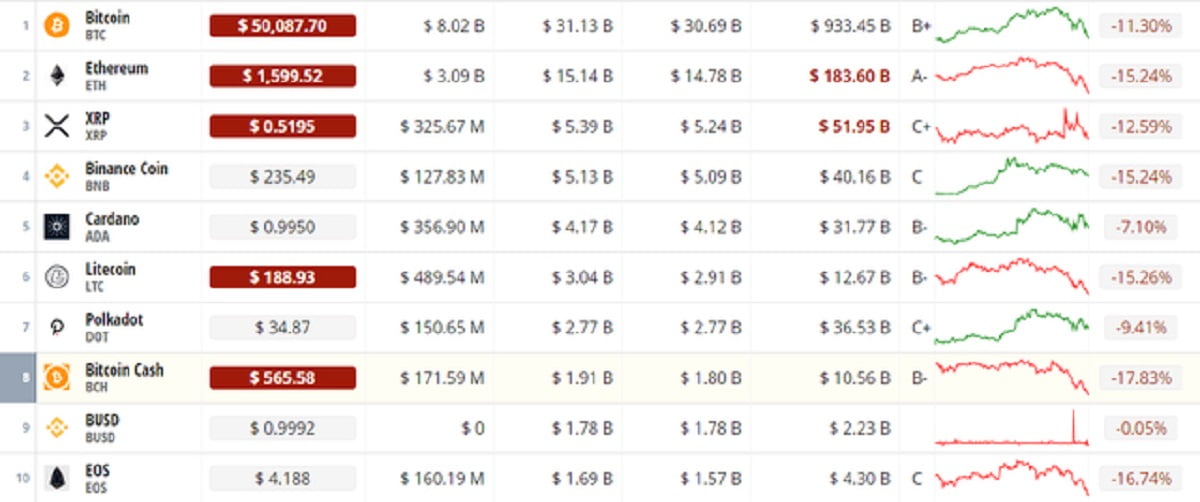Click the XRP logo icon
Image resolution: width=1200 pixels, height=502 pixels.
[57, 127]
